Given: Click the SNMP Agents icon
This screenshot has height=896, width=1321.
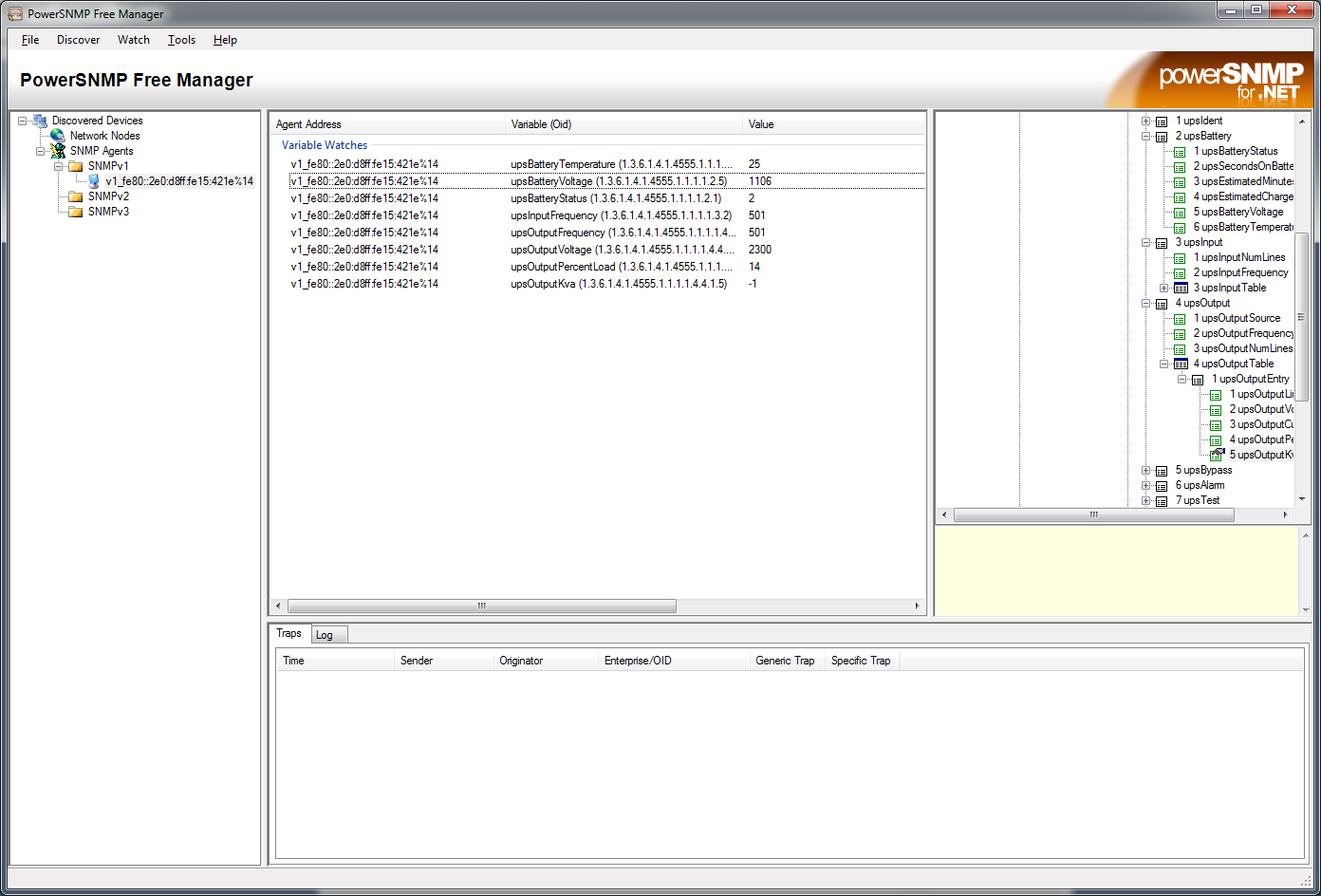Looking at the screenshot, I should 58,151.
